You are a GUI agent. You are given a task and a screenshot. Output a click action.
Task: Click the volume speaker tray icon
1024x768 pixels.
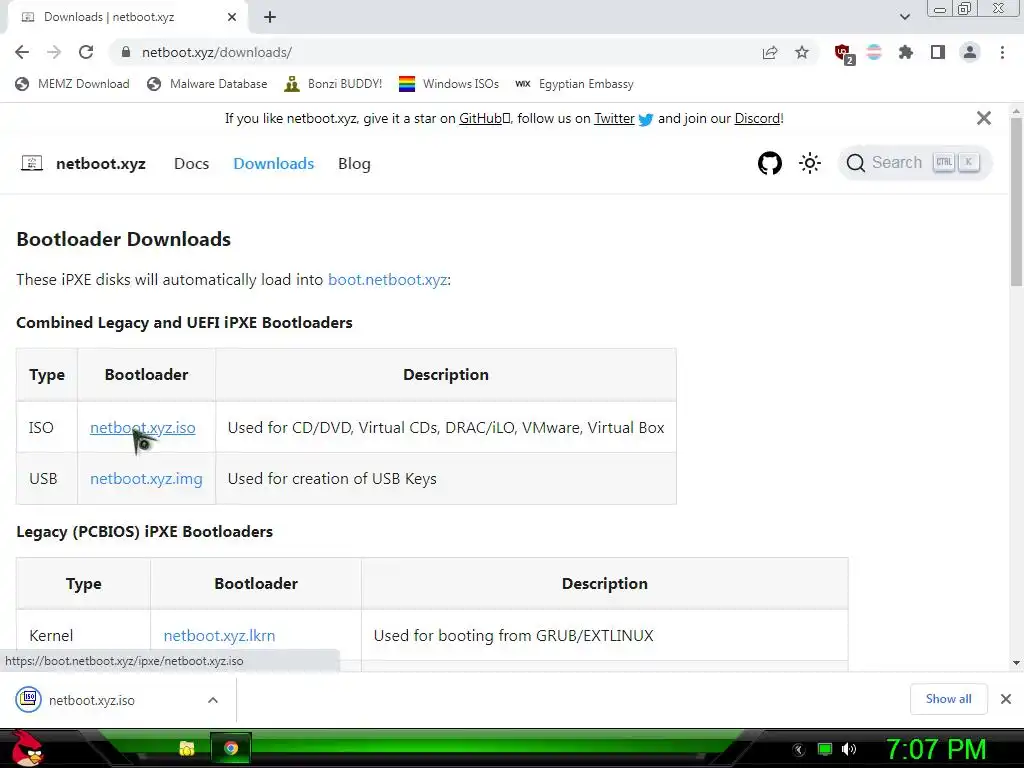849,749
